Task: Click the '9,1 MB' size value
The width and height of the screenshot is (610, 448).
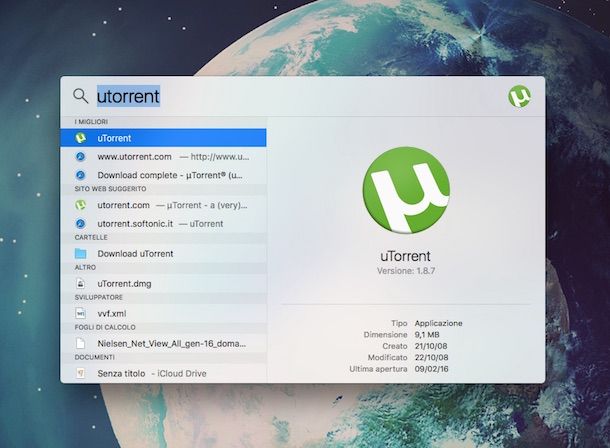Action: click(427, 334)
